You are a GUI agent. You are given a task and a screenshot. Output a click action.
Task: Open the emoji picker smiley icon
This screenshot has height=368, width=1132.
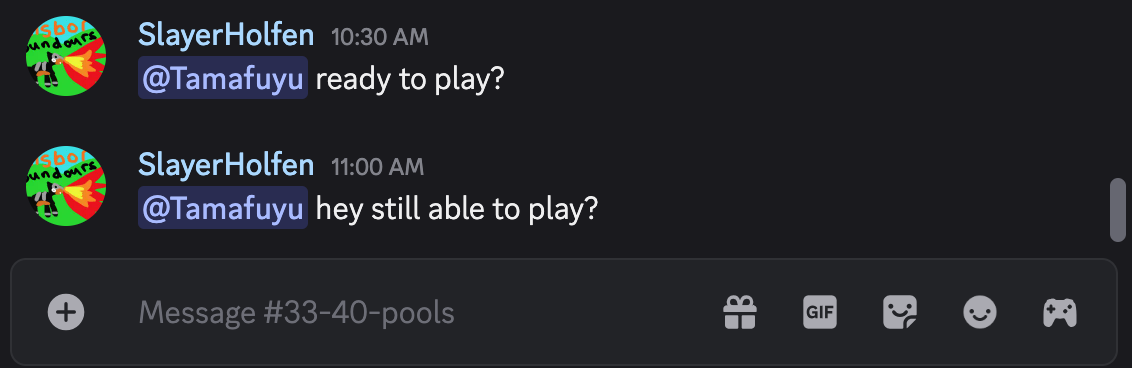click(x=980, y=312)
